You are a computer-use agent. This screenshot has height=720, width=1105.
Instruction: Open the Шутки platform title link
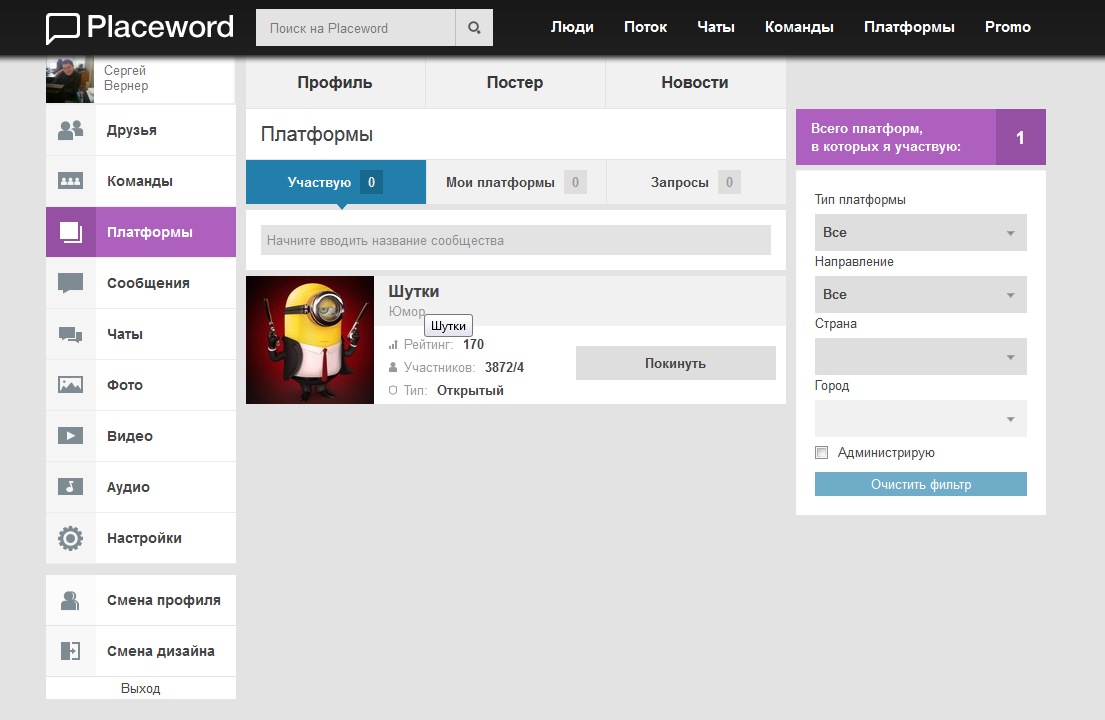(414, 292)
